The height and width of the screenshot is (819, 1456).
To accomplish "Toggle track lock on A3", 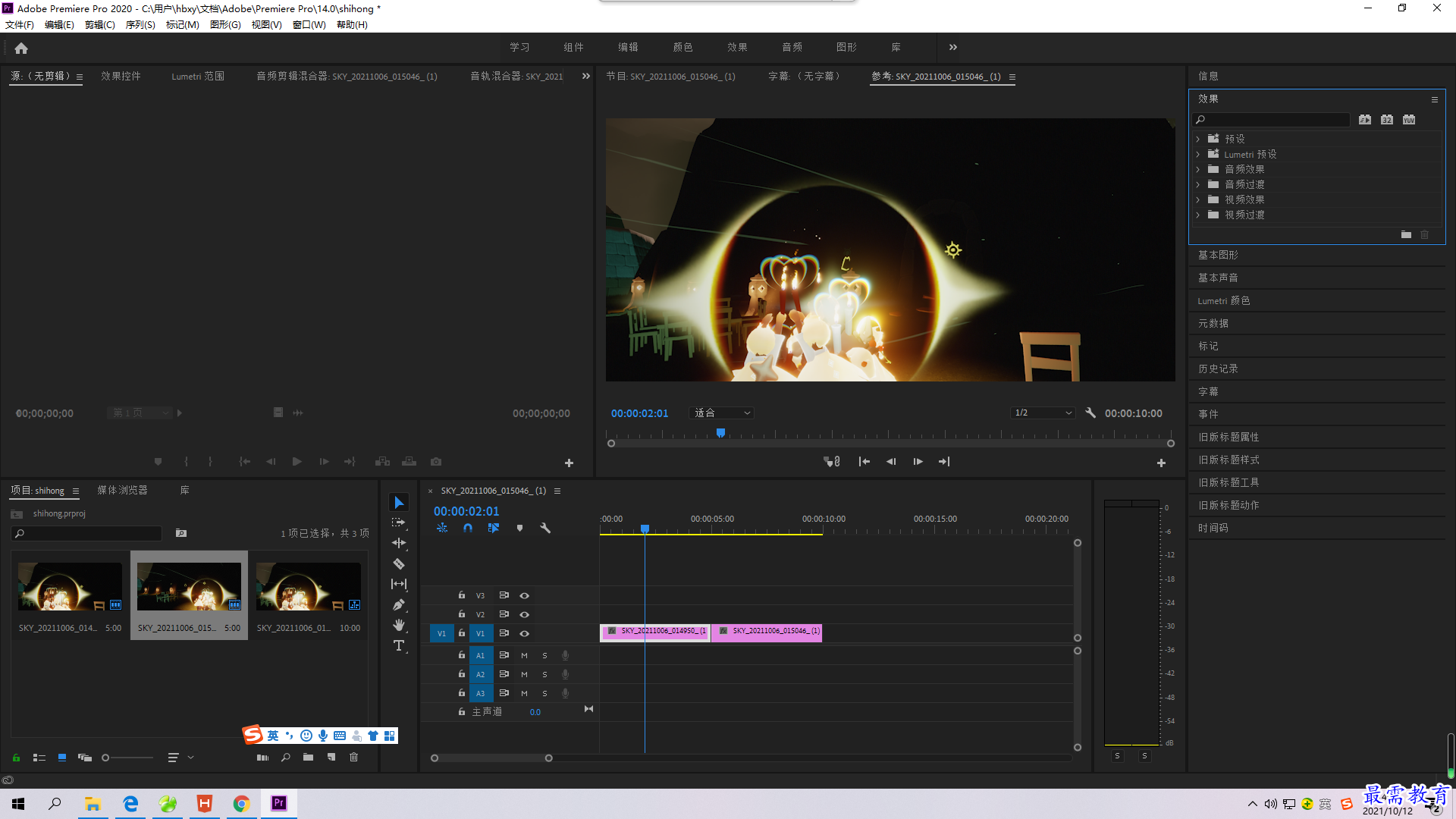I will click(x=461, y=693).
